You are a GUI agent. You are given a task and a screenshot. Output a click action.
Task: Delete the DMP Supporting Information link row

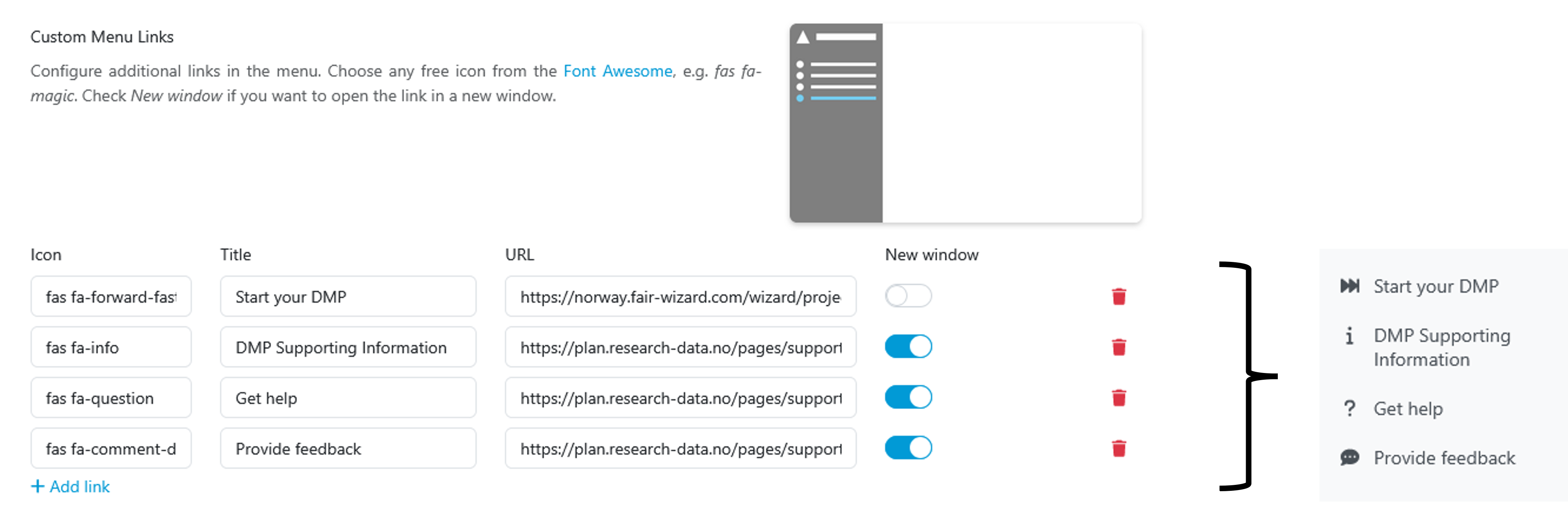pos(1119,347)
